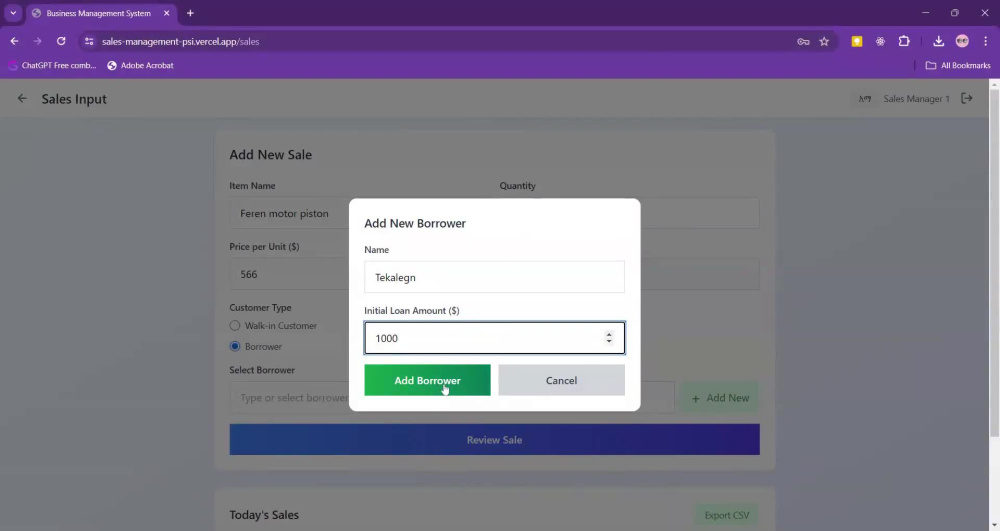Click the Add New Sale heading
Image resolution: width=1000 pixels, height=531 pixels.
point(270,154)
